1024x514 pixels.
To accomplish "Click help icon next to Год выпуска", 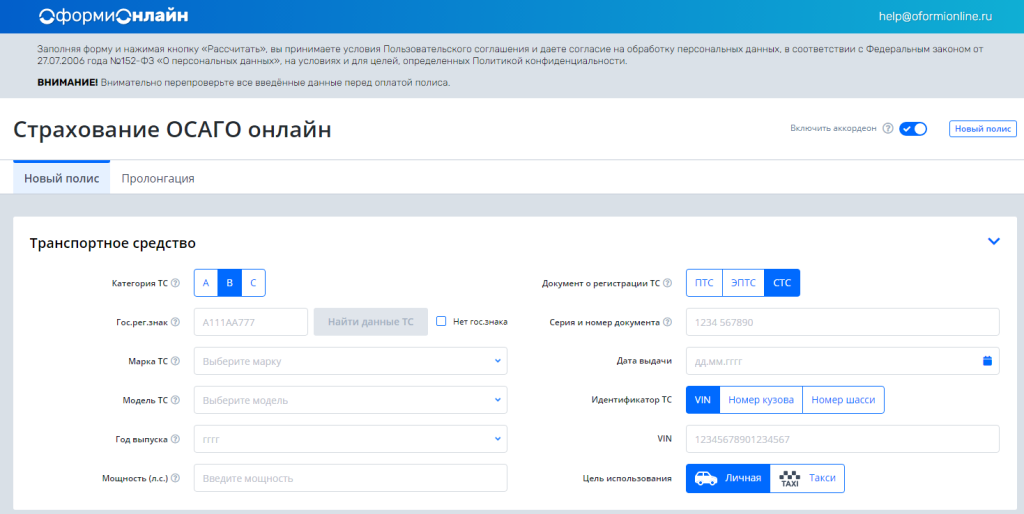I will point(175,440).
